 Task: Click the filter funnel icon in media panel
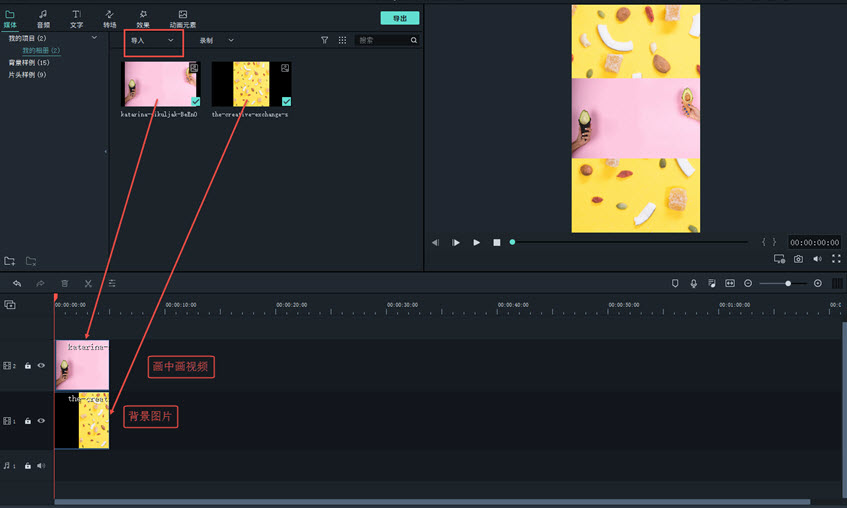[x=324, y=41]
